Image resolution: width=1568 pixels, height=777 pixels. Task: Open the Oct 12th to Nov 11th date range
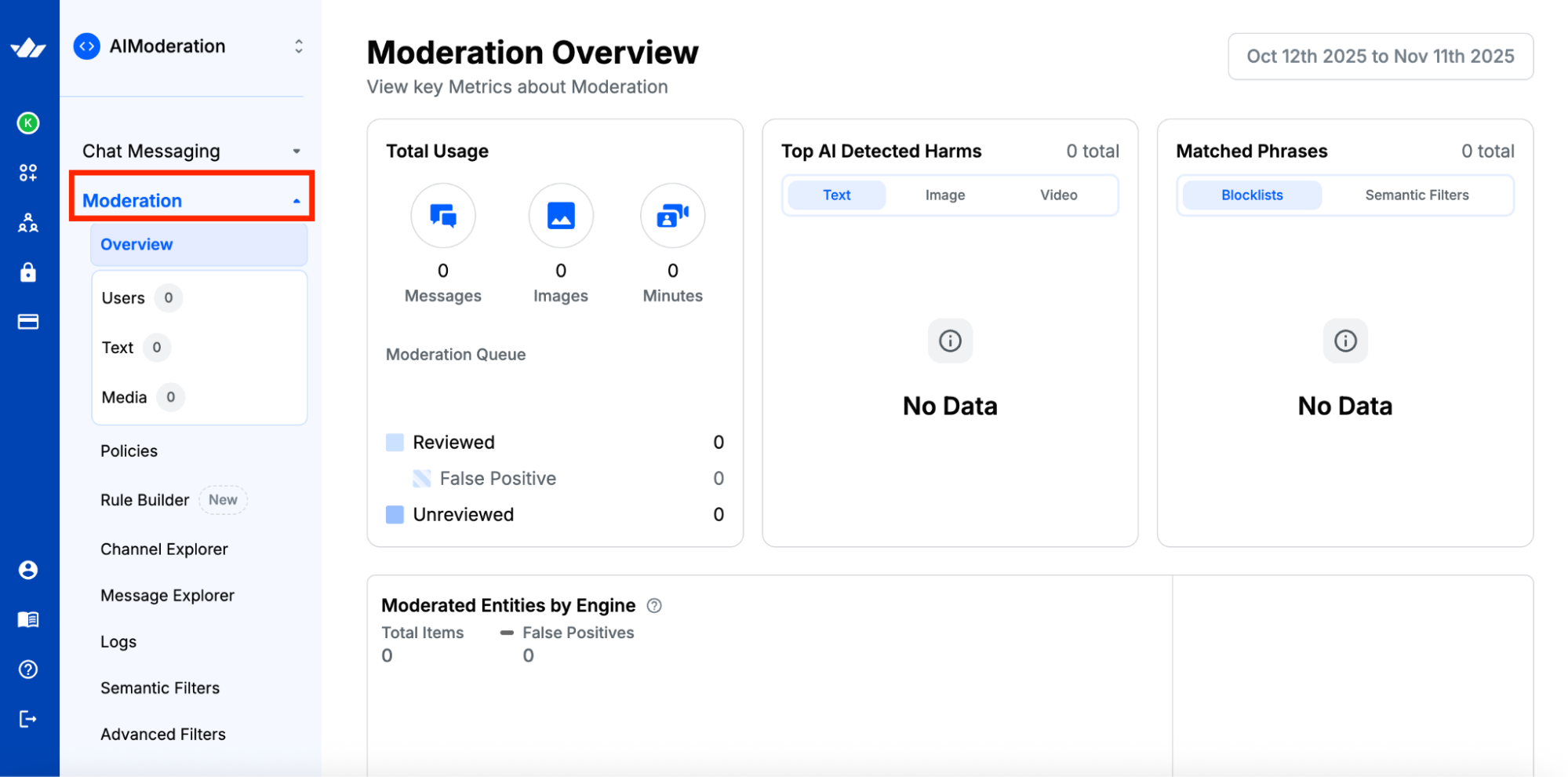pos(1381,56)
